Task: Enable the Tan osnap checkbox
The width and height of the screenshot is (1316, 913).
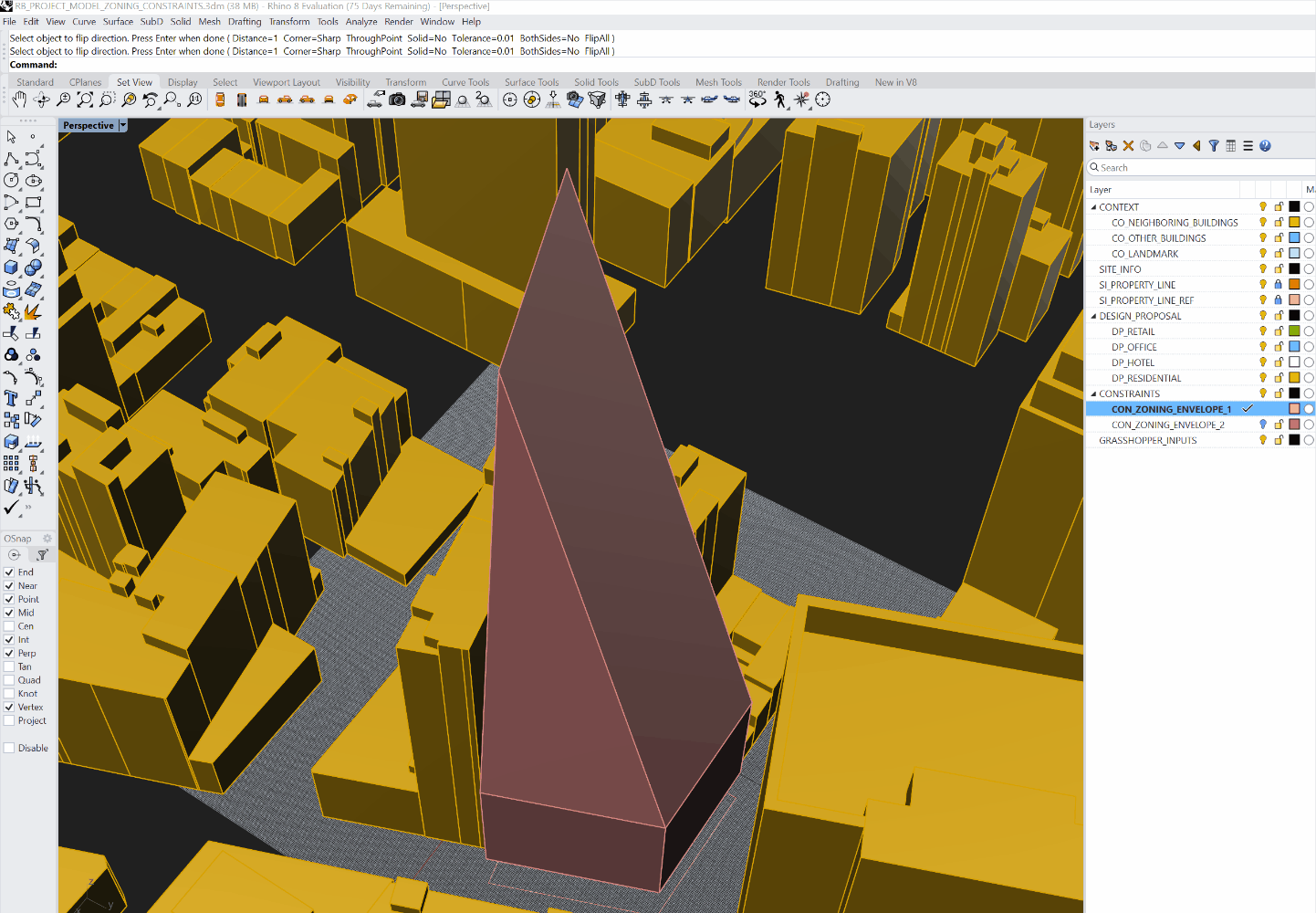Action: [x=9, y=666]
